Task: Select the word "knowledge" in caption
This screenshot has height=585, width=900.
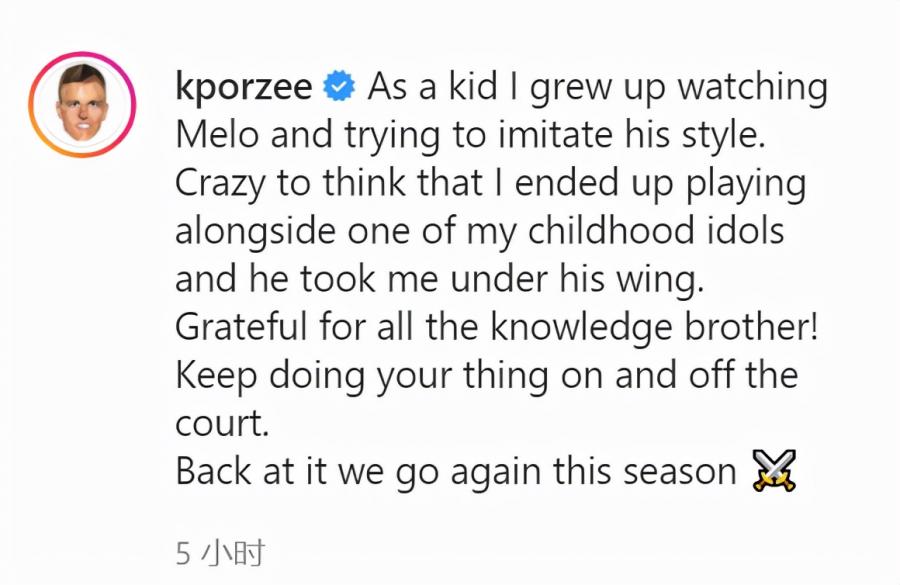Action: (x=581, y=327)
